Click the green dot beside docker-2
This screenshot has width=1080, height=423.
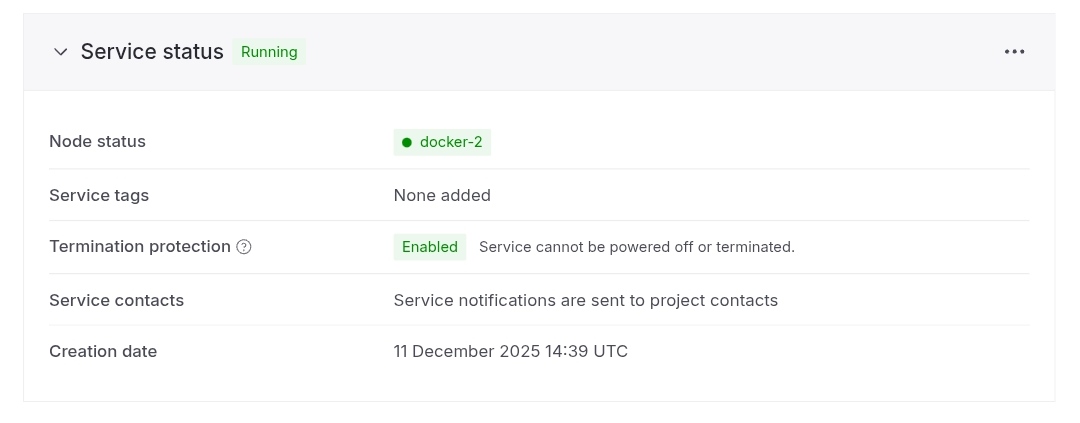[x=407, y=143]
